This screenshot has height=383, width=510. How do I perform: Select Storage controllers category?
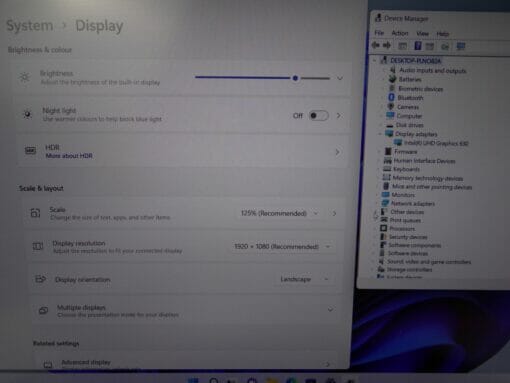[409, 269]
